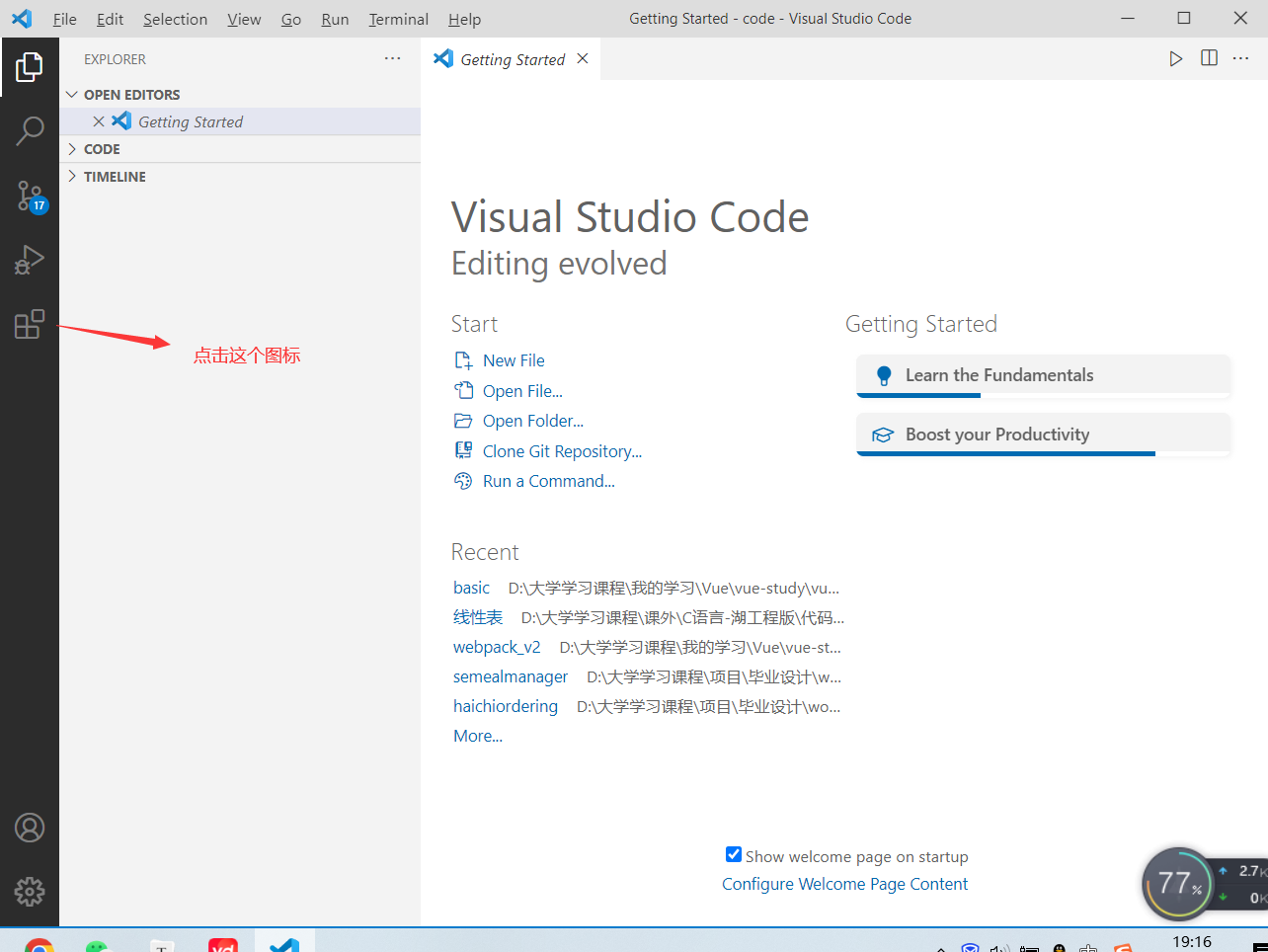Uncheck Show welcome page on startup
This screenshot has height=952, width=1268.
733,855
